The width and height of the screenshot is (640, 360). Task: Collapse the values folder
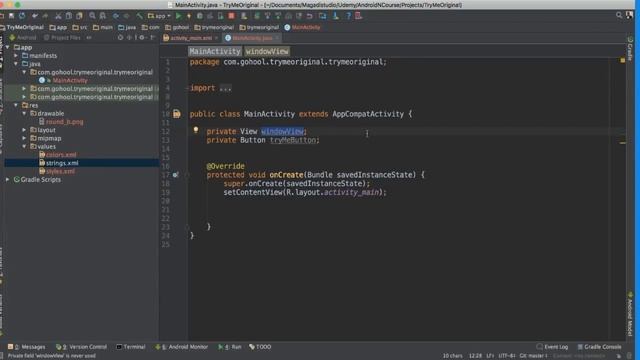pos(24,147)
